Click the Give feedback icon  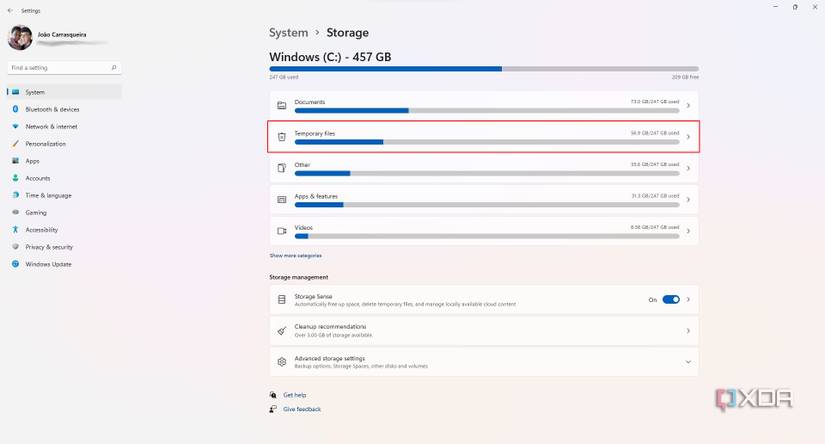click(x=273, y=409)
